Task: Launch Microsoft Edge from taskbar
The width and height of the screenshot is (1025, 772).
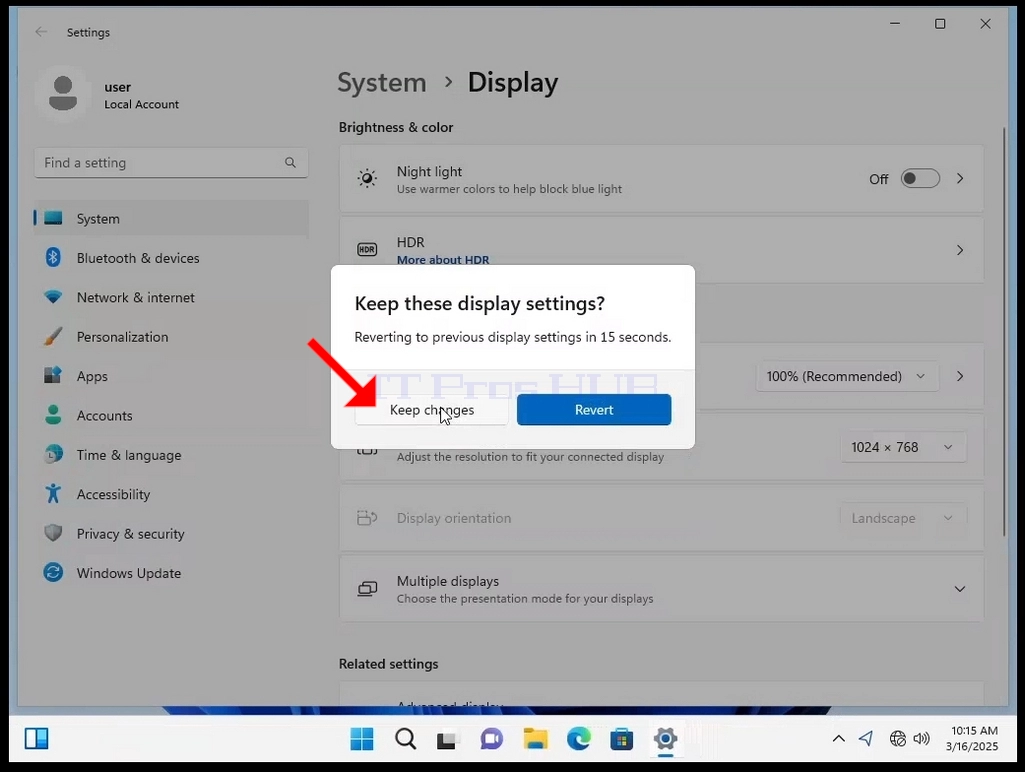Action: pos(579,739)
